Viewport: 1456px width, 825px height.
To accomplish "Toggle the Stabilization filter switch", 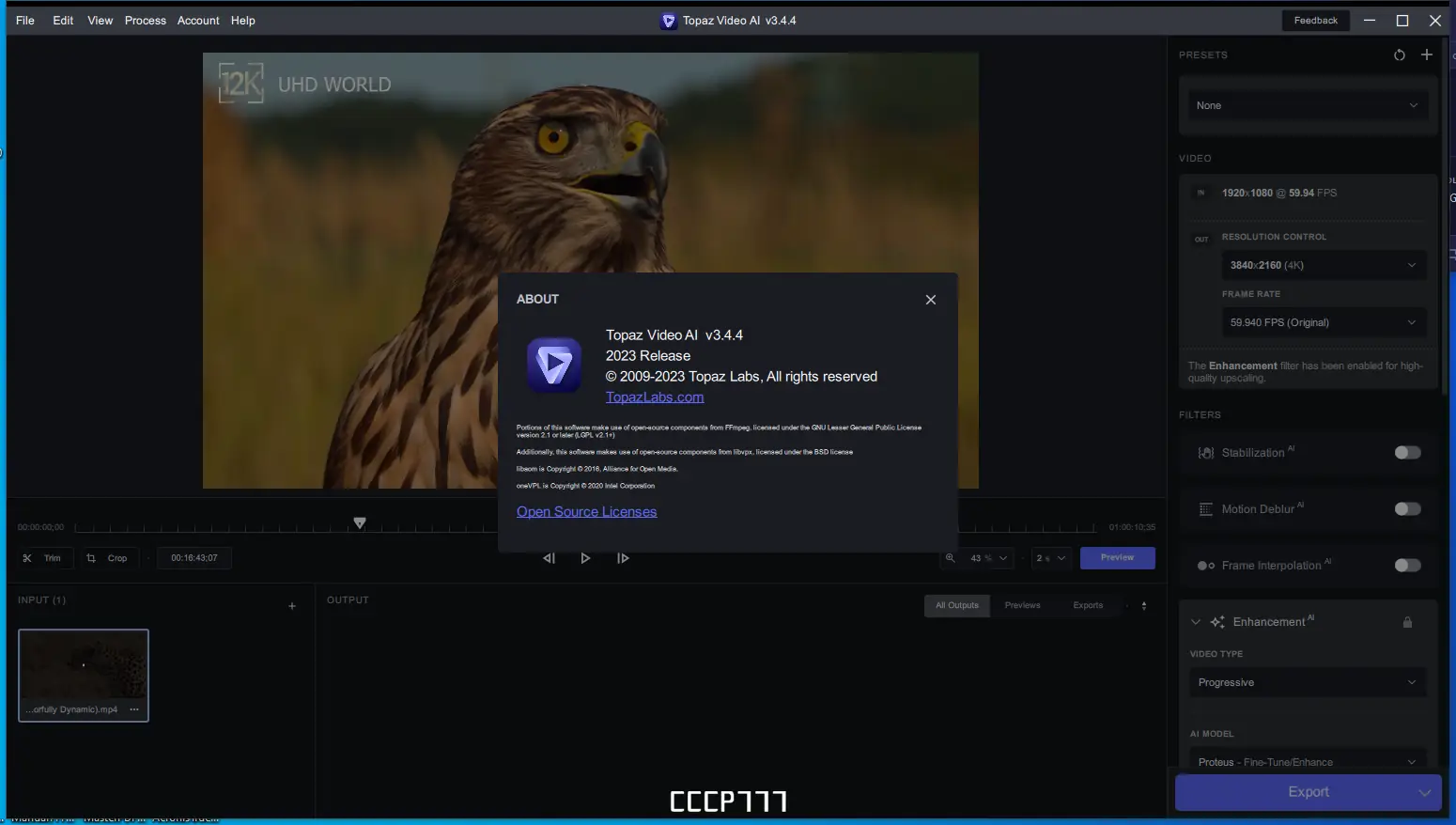I will [1407, 453].
